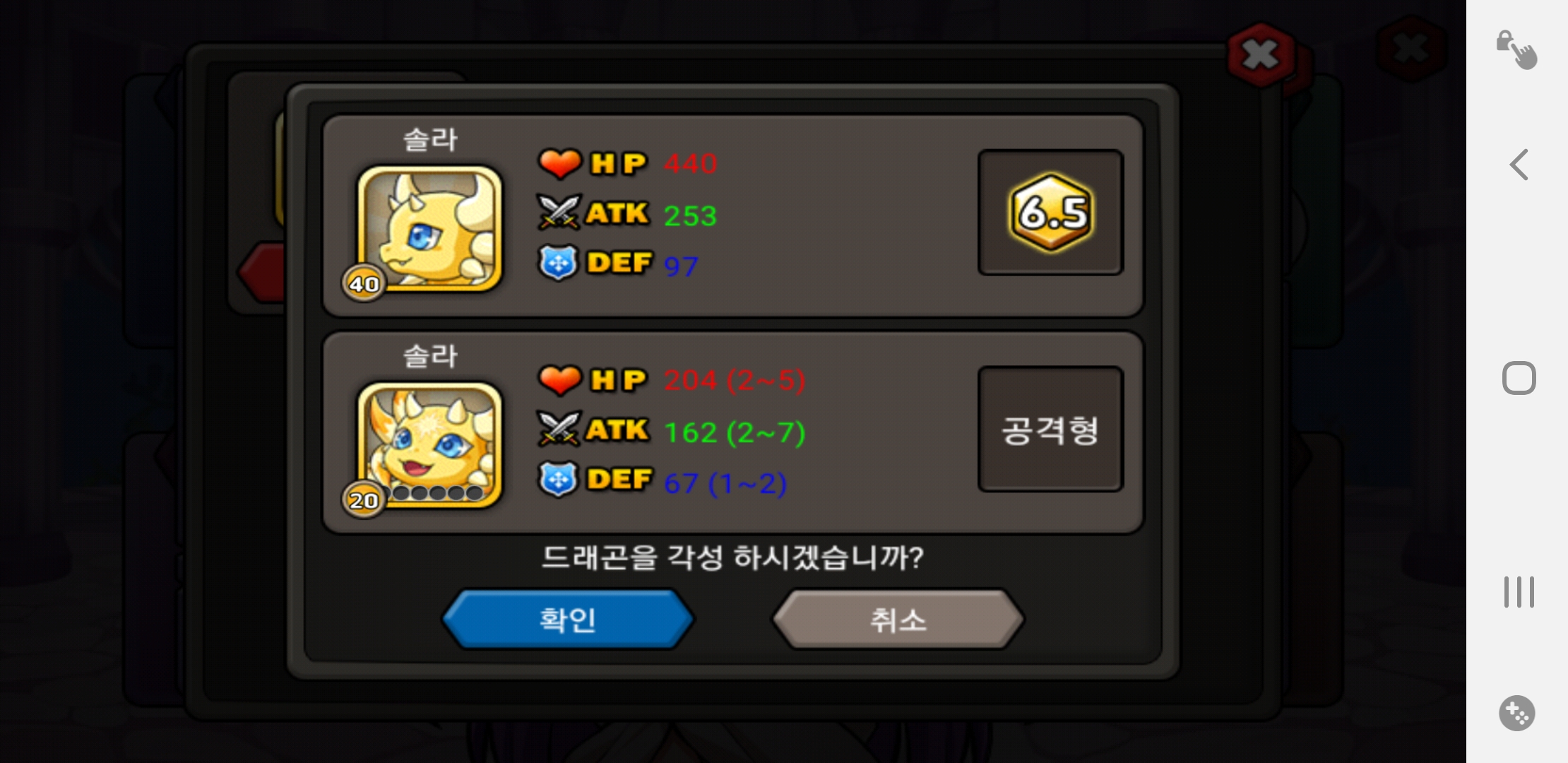Screen dimensions: 1568x763
Task: Close the dialog with the red X
Action: 1261,54
